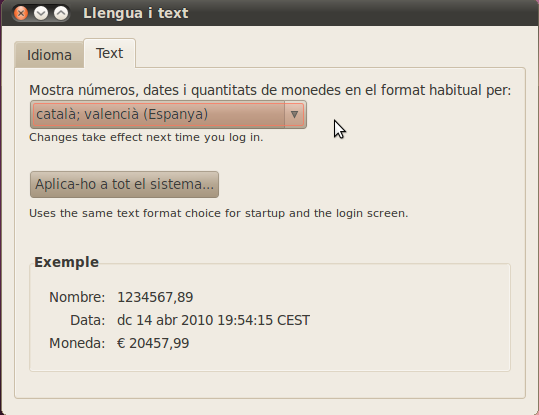Click the bold Exemple heading
Screen dimensions: 539x415
[x=67, y=262]
